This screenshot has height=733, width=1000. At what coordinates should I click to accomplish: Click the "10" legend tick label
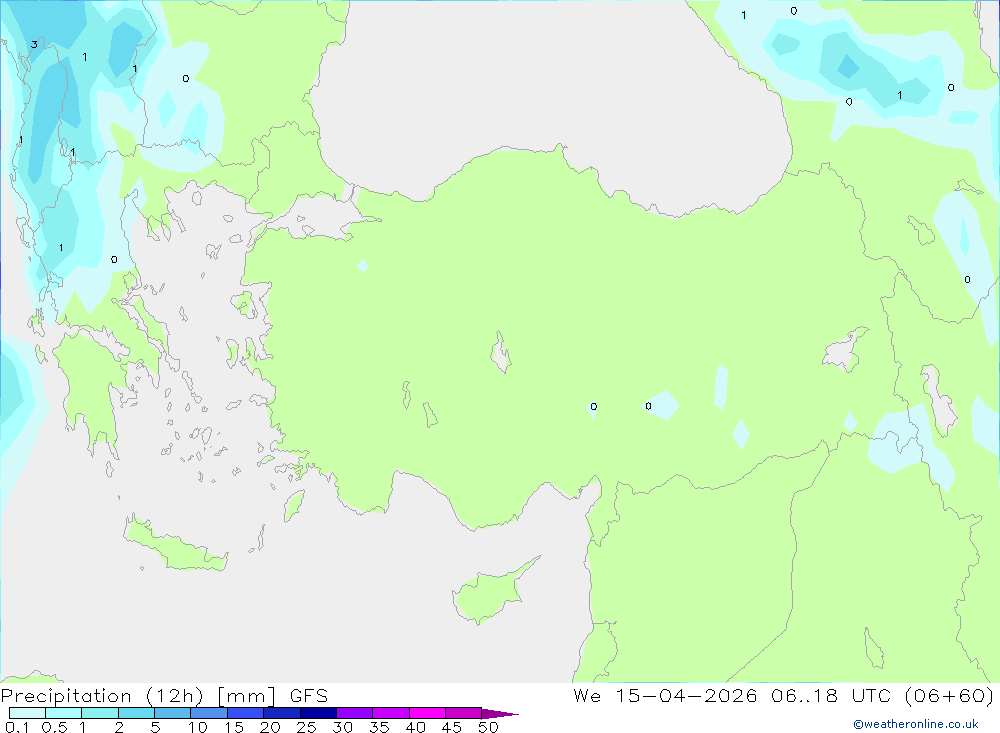(x=197, y=727)
